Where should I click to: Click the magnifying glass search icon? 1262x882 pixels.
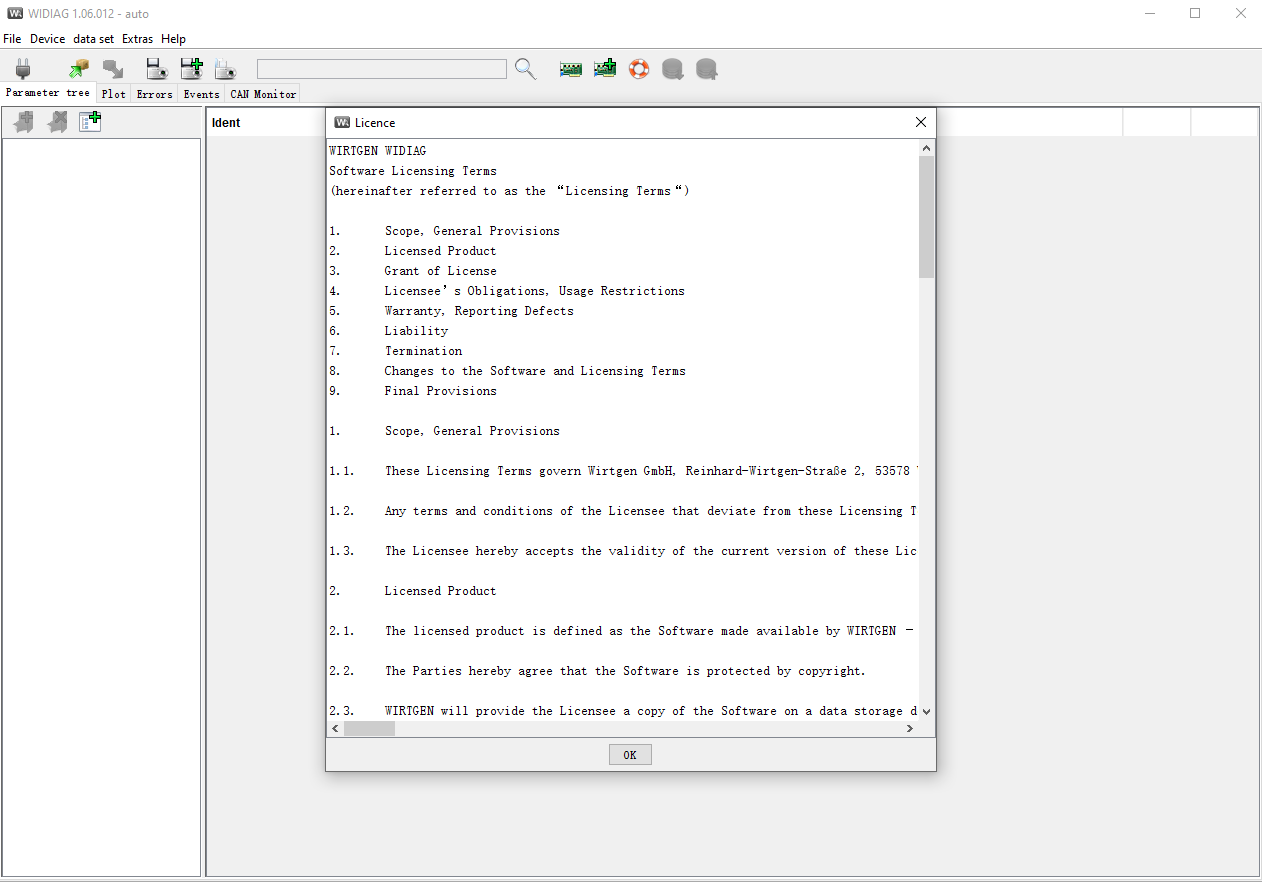click(525, 69)
